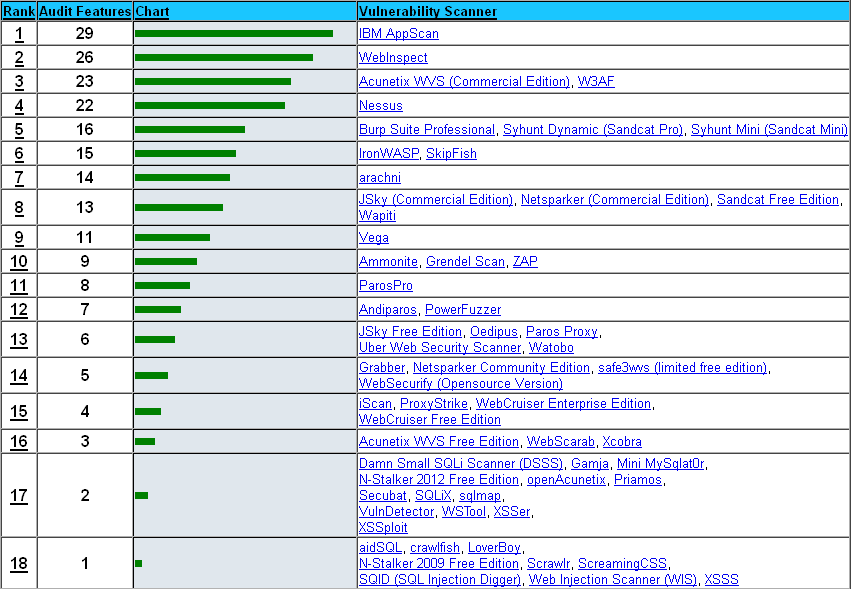Viewport: 851px width, 589px height.
Task: Click Uber Web Security Scanner link
Action: (x=440, y=347)
